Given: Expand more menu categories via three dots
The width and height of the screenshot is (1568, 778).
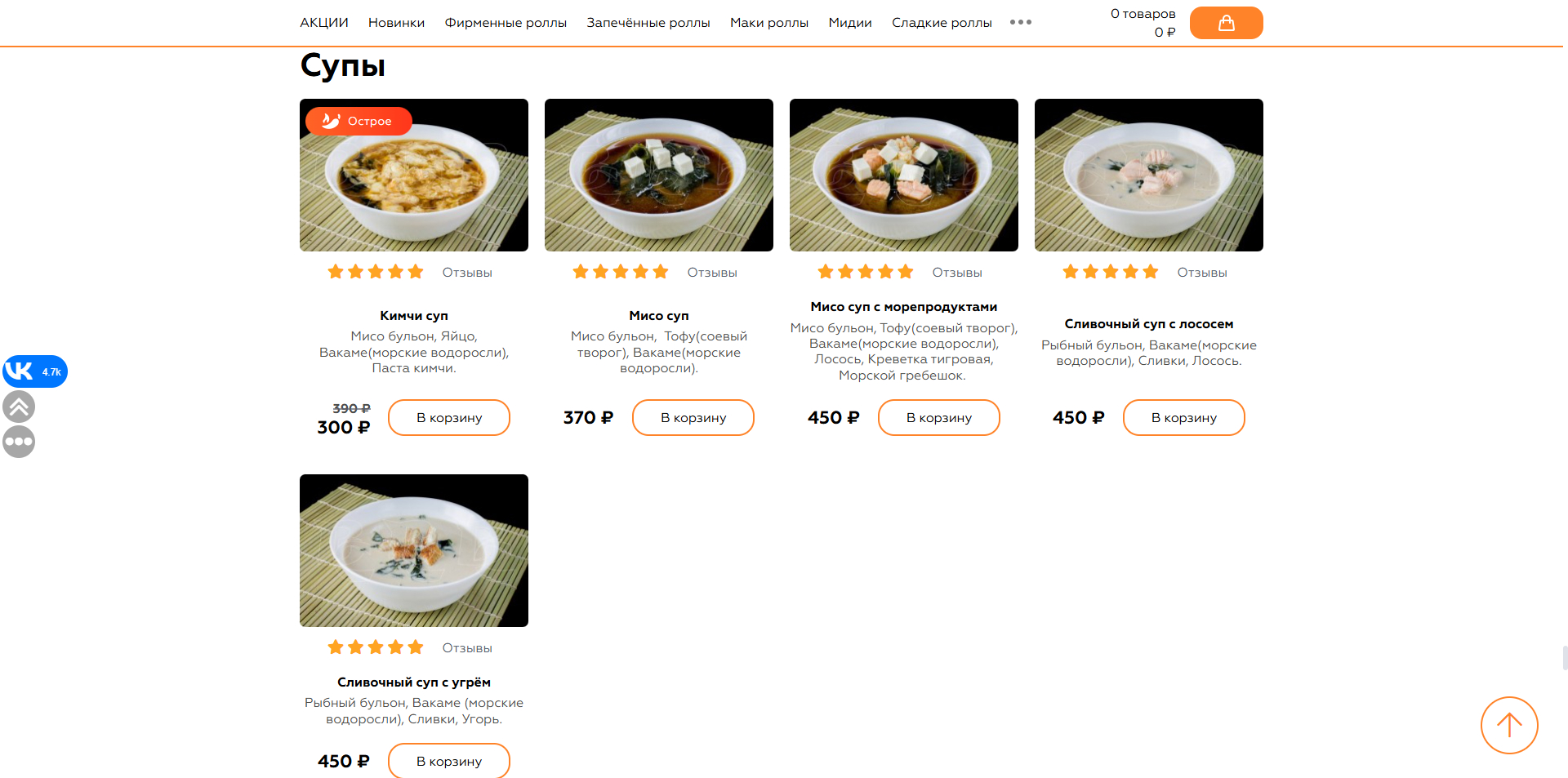Looking at the screenshot, I should pyautogui.click(x=1021, y=23).
